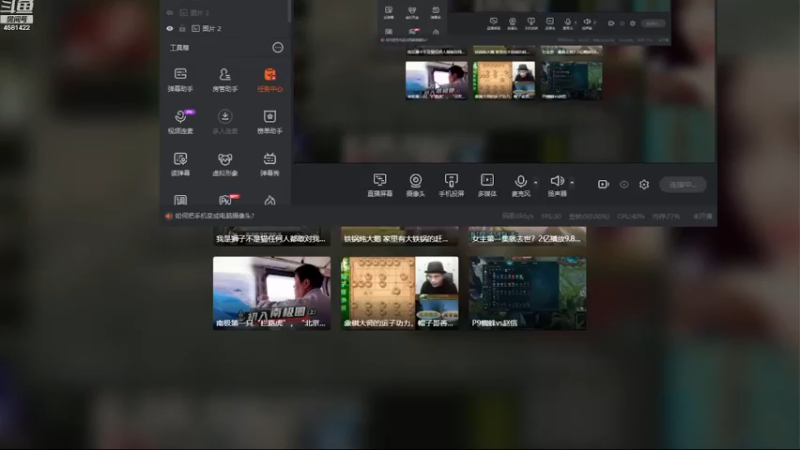The height and width of the screenshot is (450, 800).
Task: Click chess thumbnail in the small mirrored preview
Action: point(504,81)
